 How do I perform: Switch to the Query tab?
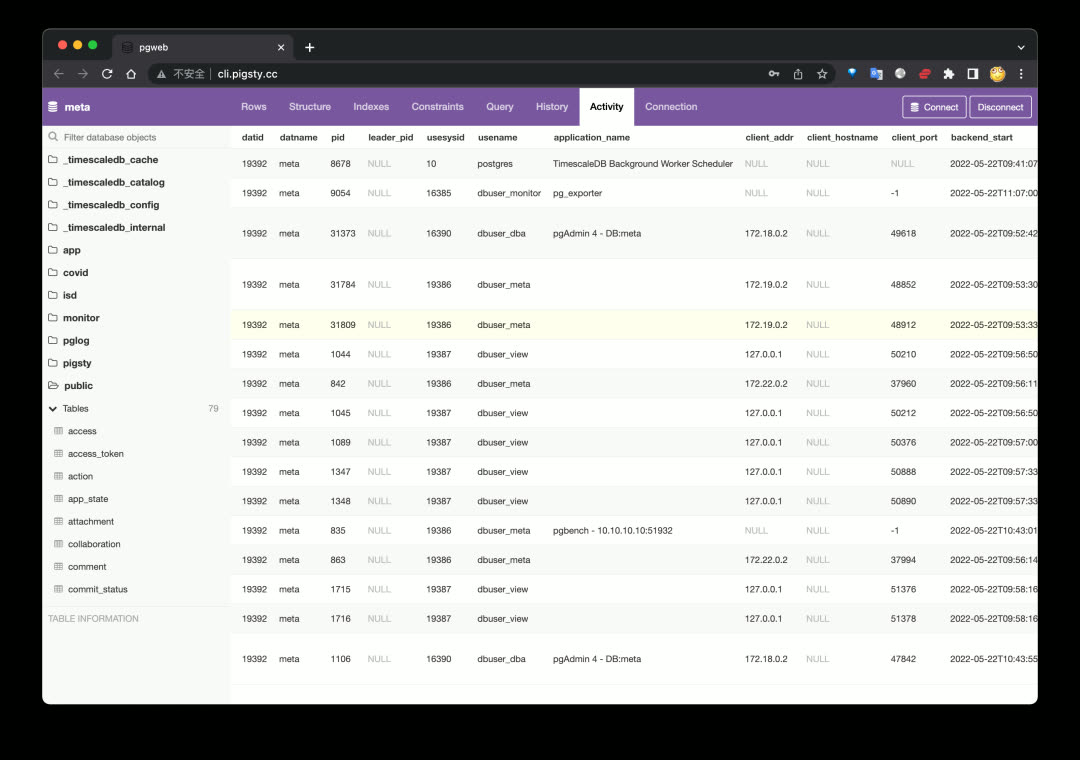click(499, 107)
